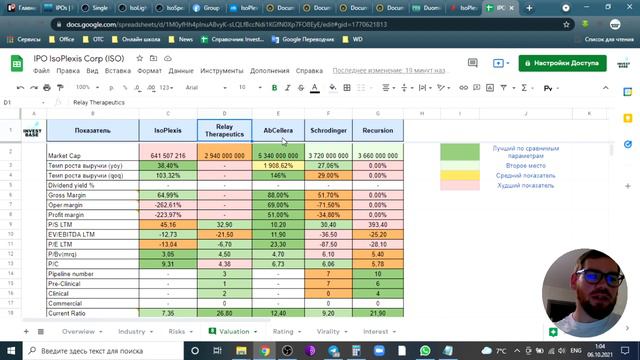The width and height of the screenshot is (640, 360).
Task: Print the spreadsheet using the printer icon
Action: (47, 88)
